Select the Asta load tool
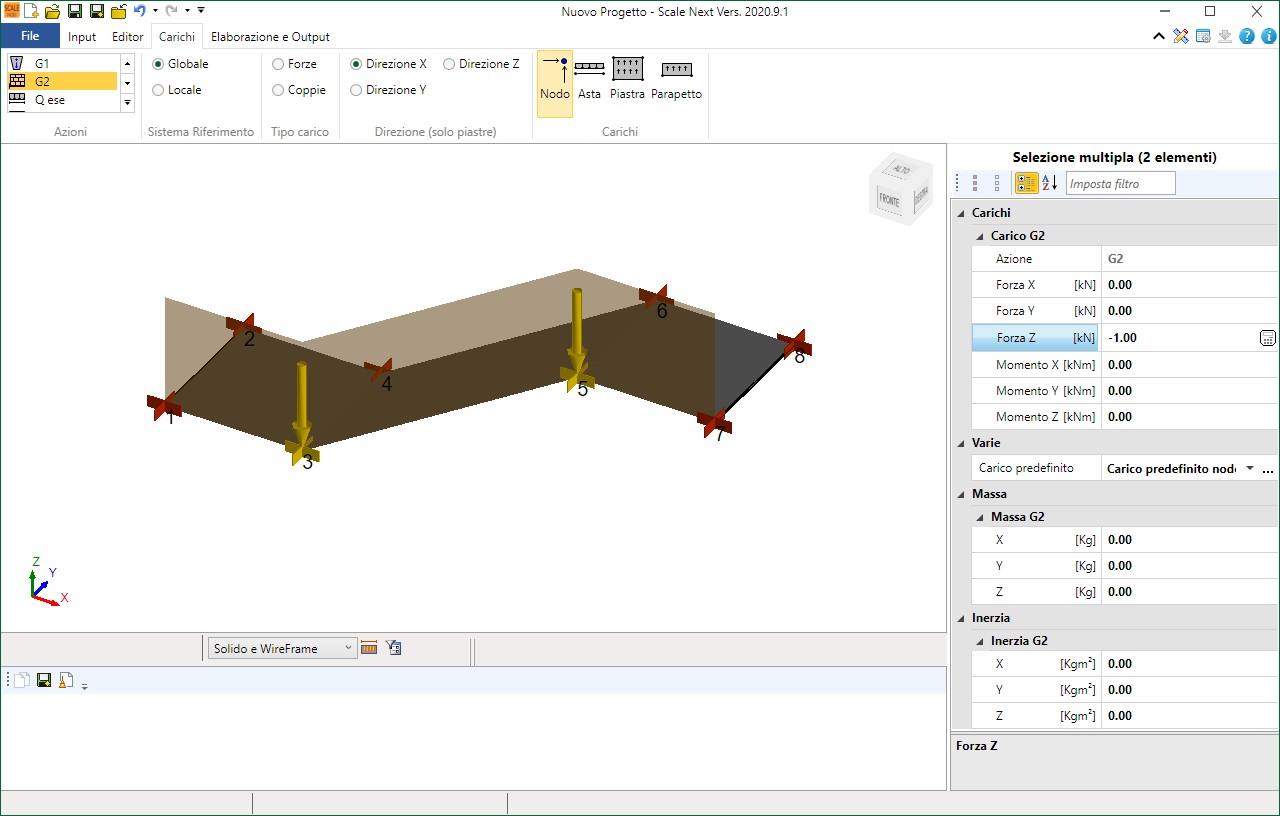This screenshot has width=1280, height=816. [x=589, y=79]
